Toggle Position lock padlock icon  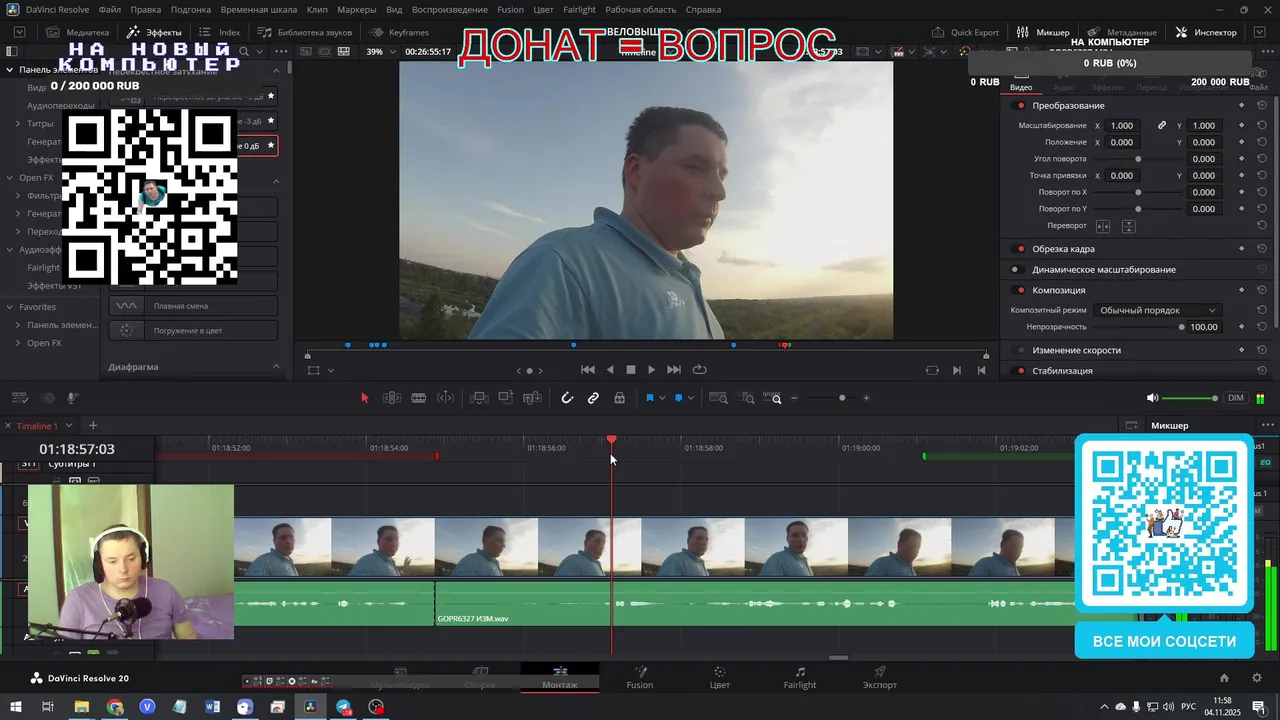[x=619, y=398]
